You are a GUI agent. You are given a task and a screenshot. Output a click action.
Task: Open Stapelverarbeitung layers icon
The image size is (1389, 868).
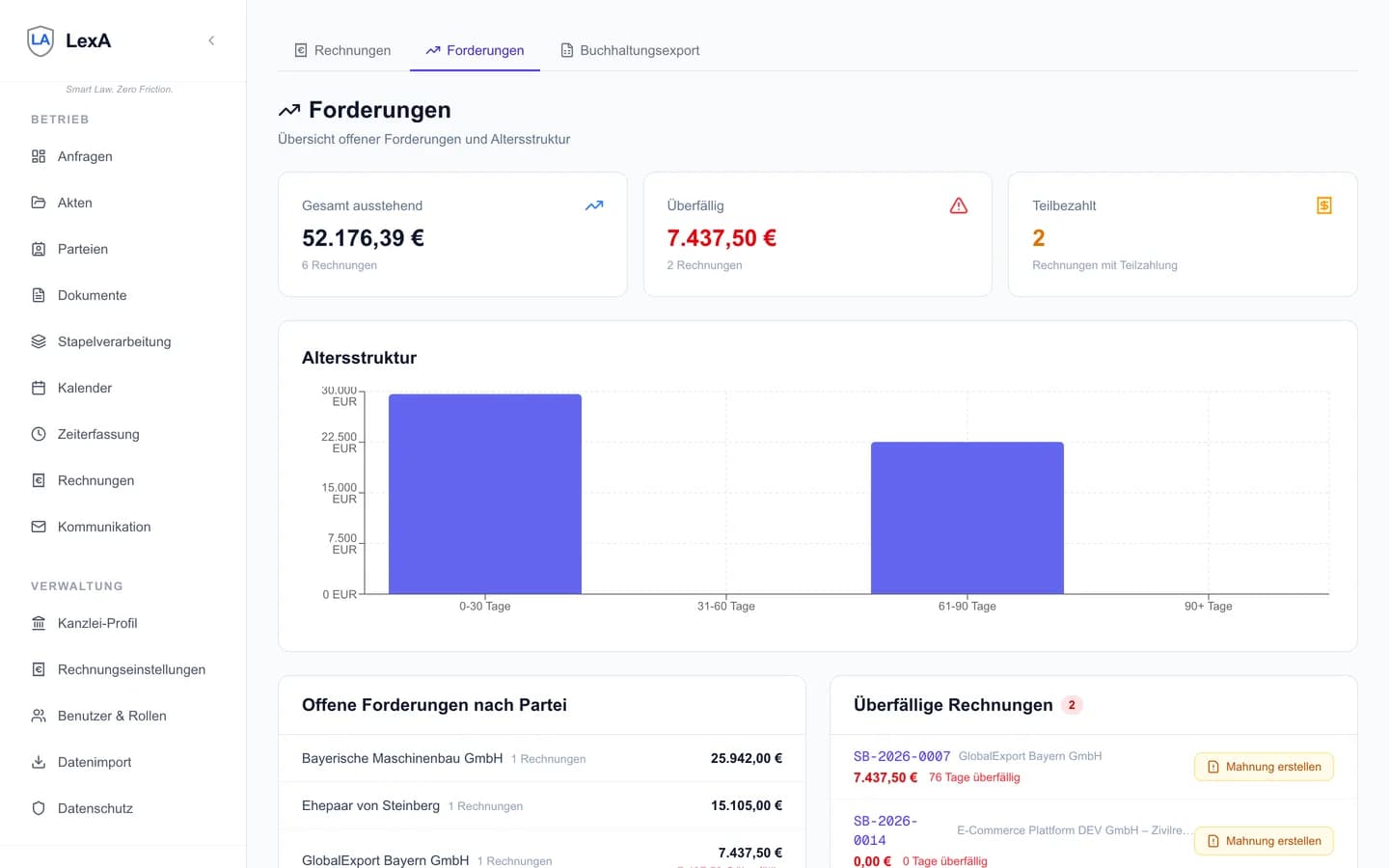tap(39, 341)
